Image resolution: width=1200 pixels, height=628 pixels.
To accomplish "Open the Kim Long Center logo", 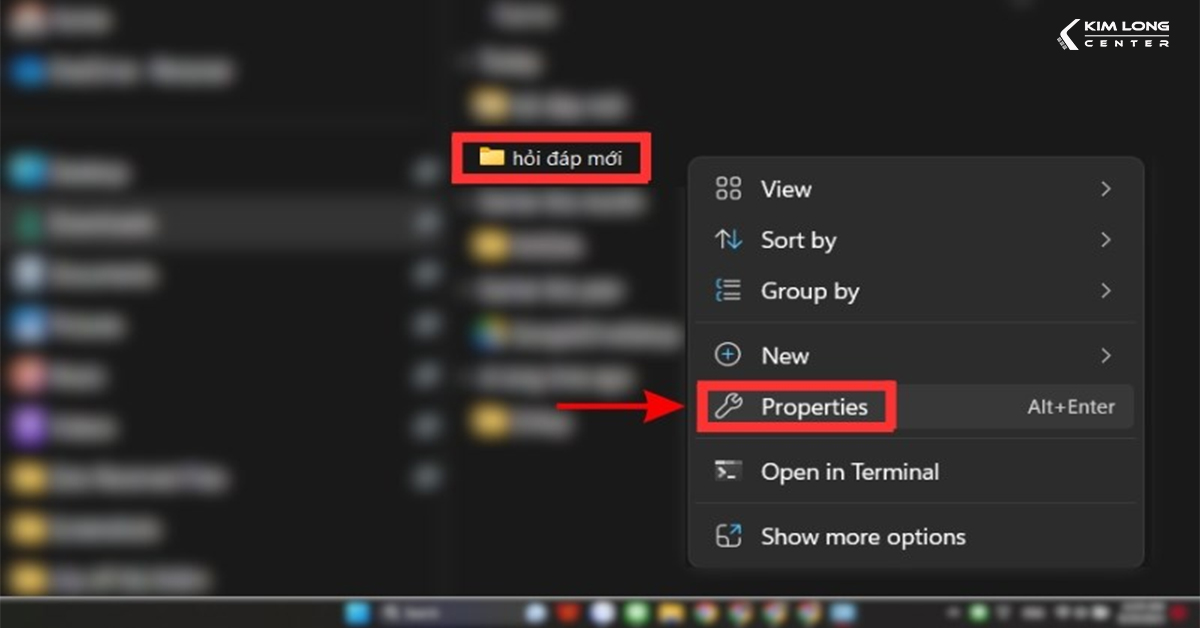I will (1113, 34).
